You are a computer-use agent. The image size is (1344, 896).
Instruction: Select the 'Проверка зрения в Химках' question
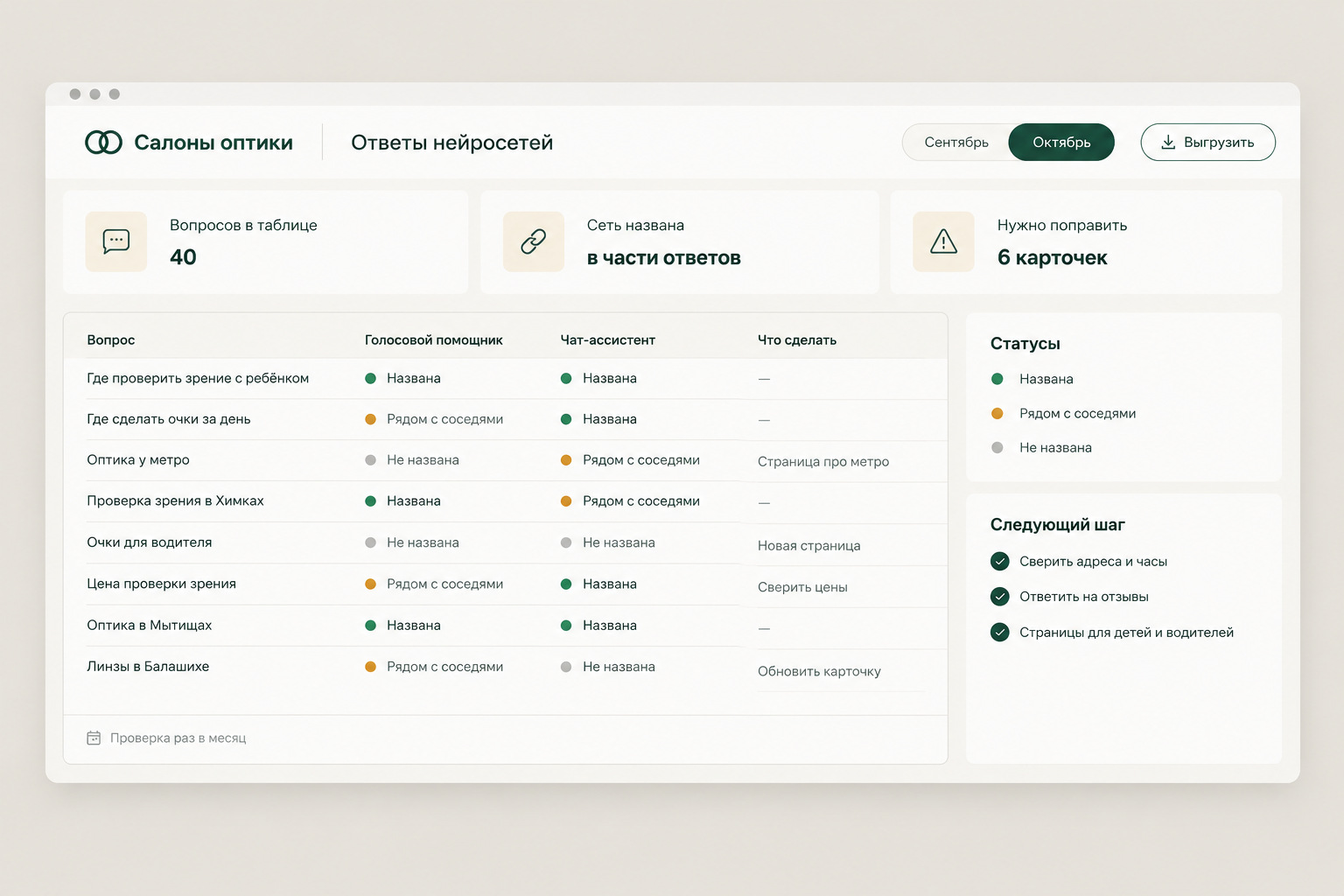tap(175, 501)
